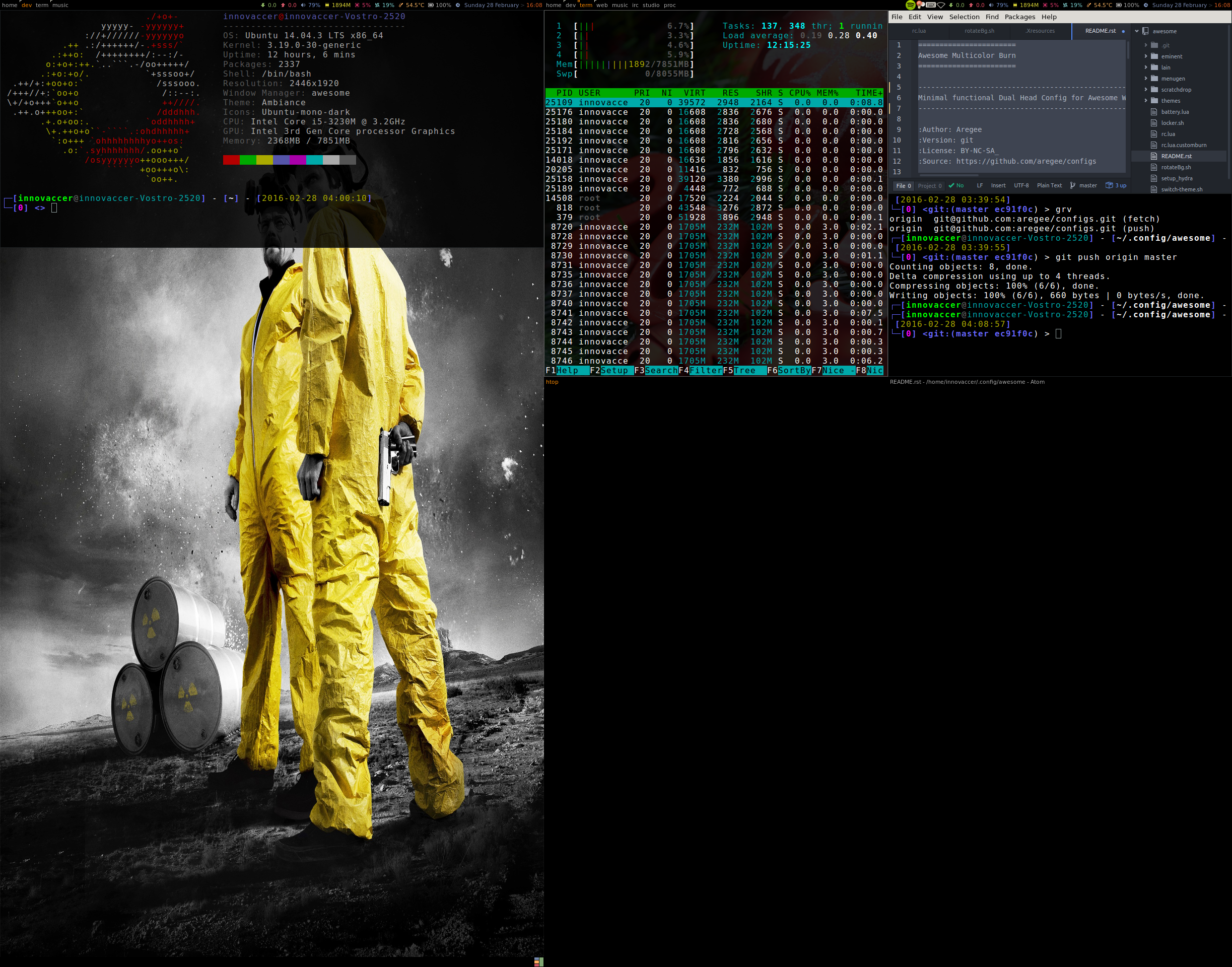Open the LF line-ending selector
The width and height of the screenshot is (1232, 967).
click(x=980, y=185)
